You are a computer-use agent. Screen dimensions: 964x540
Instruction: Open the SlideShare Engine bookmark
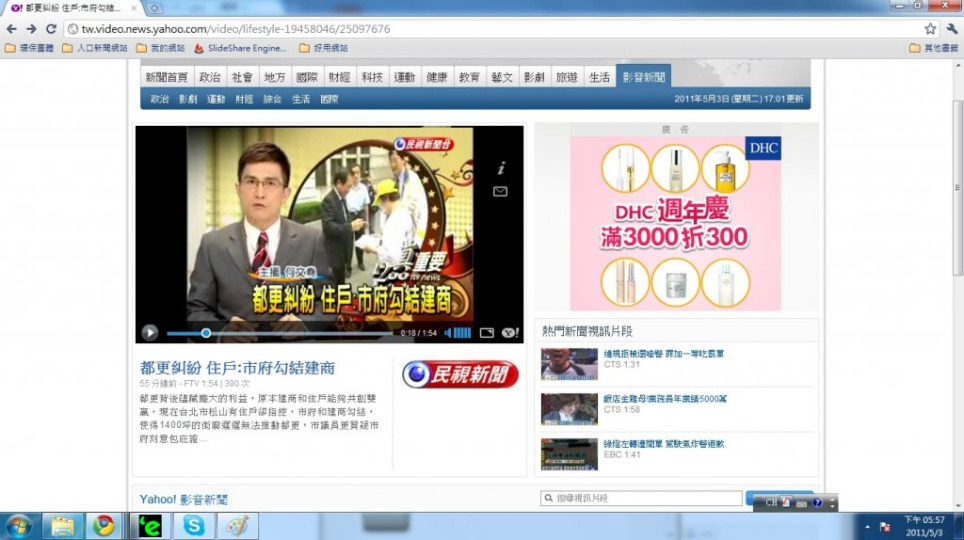[x=239, y=48]
